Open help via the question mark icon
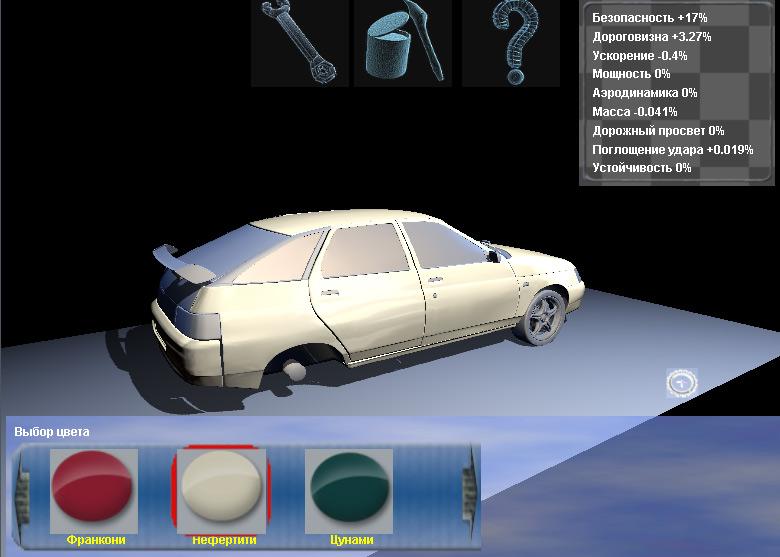 pos(512,42)
